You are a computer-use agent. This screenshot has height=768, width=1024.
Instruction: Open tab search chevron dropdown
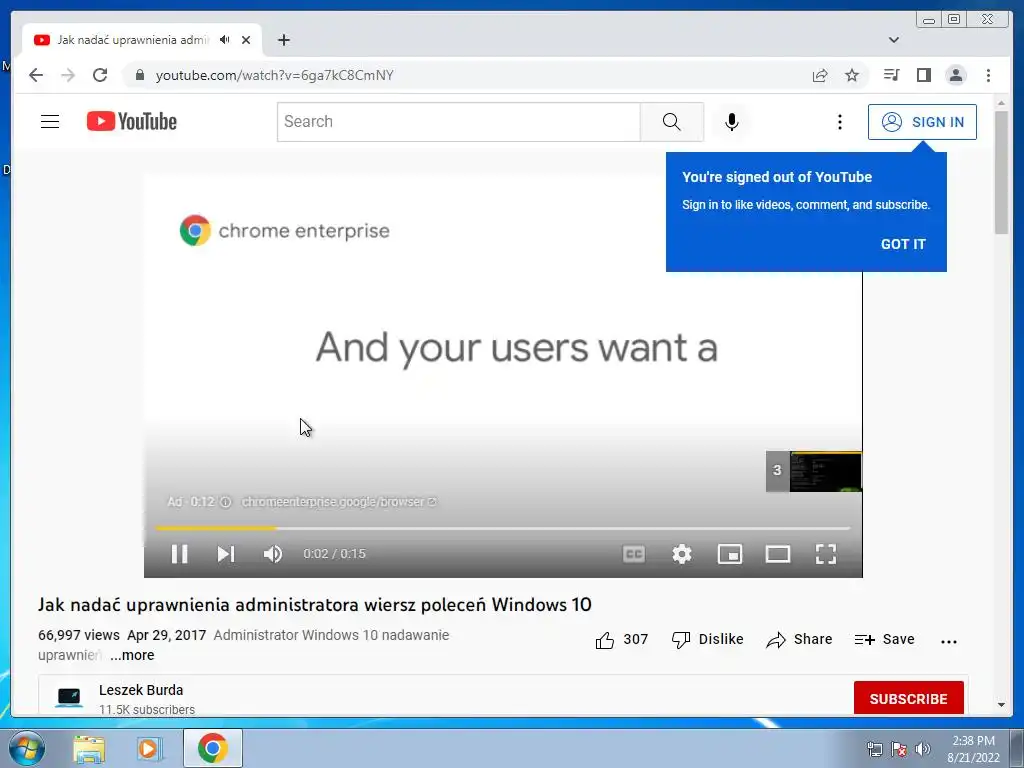pyautogui.click(x=894, y=40)
